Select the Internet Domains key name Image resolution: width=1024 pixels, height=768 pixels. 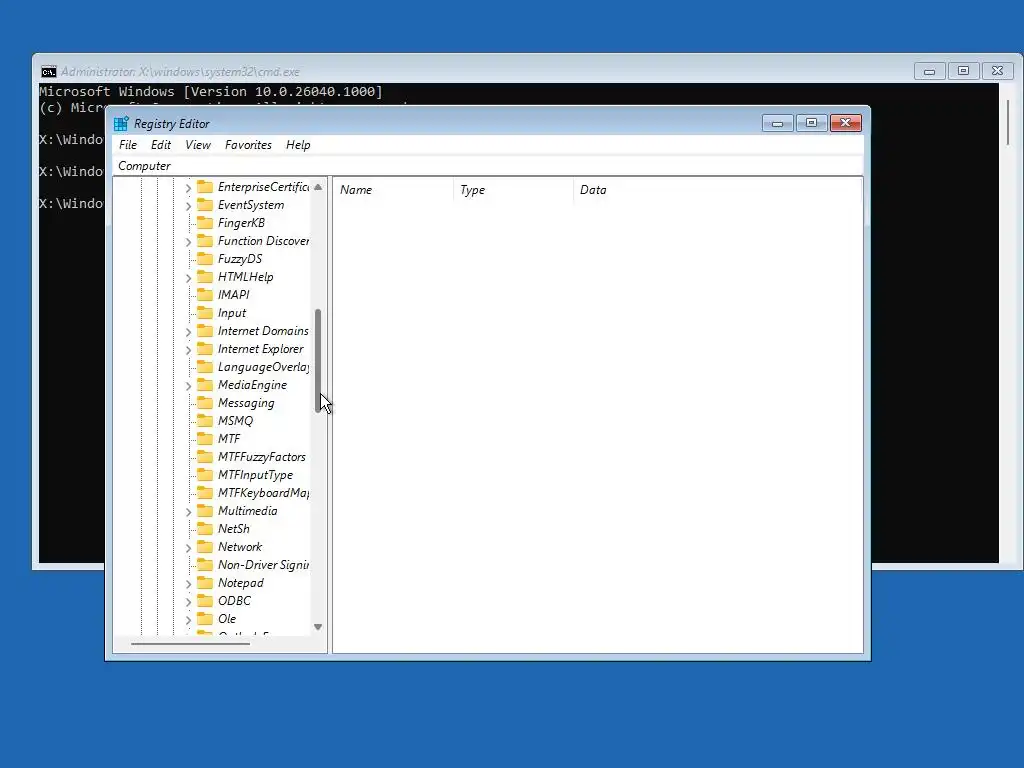click(x=263, y=331)
